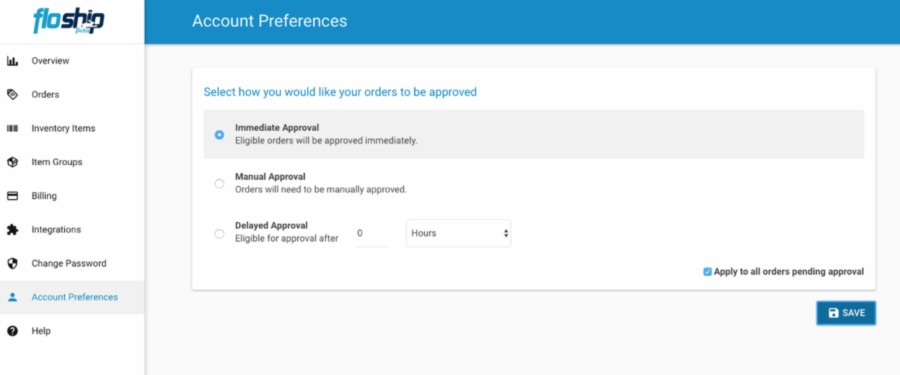This screenshot has width=900, height=375.
Task: Uncheck Apply to all orders pending approval
Action: [x=707, y=272]
